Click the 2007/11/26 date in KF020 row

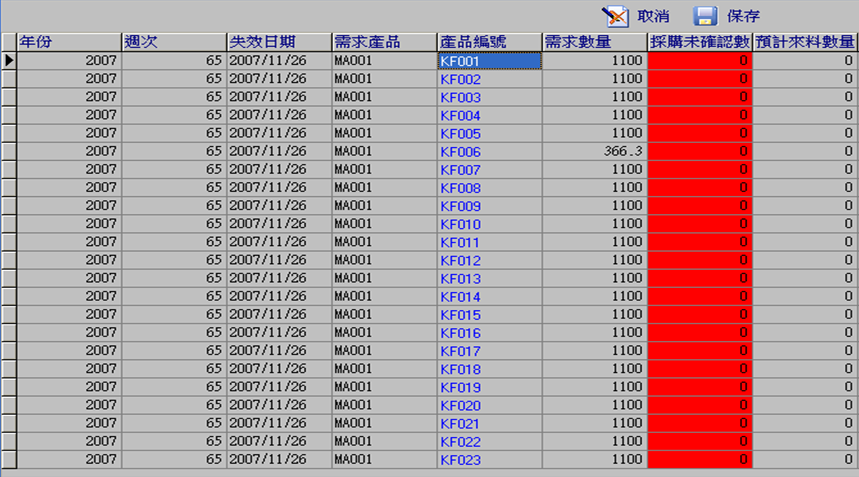279,405
